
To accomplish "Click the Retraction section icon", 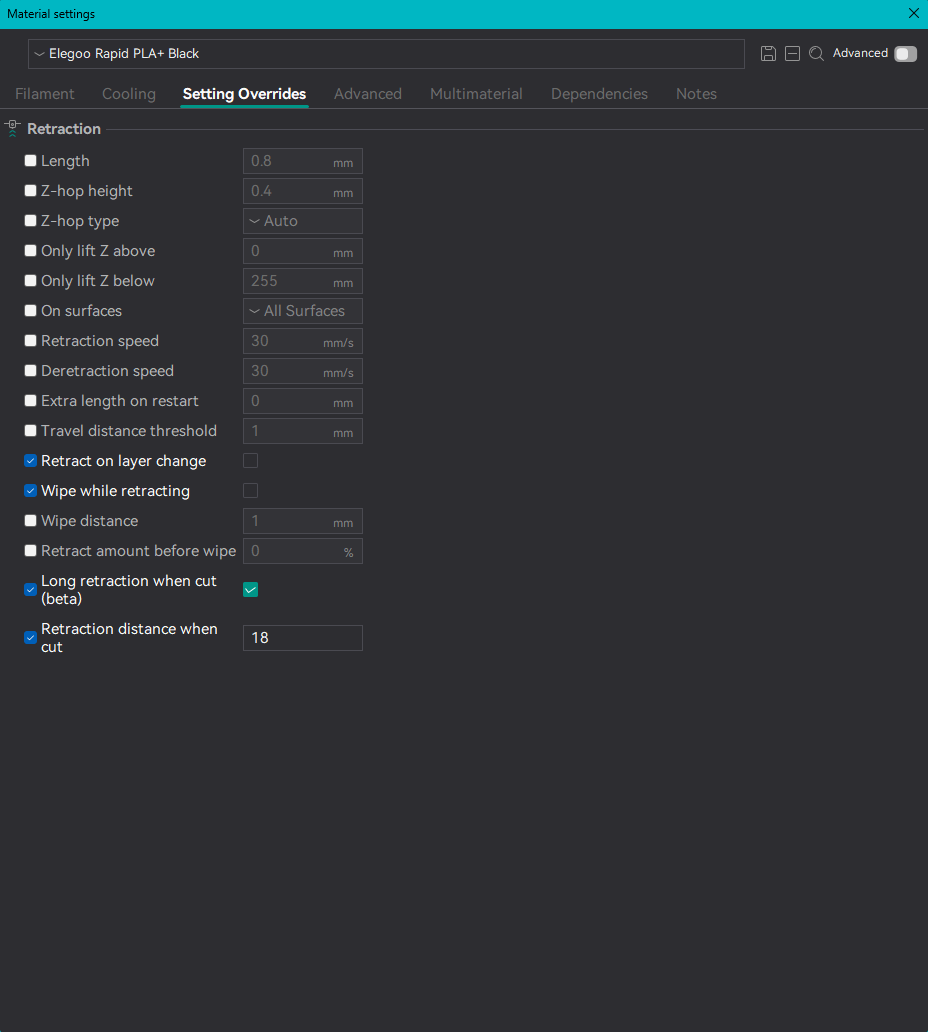I will point(13,128).
